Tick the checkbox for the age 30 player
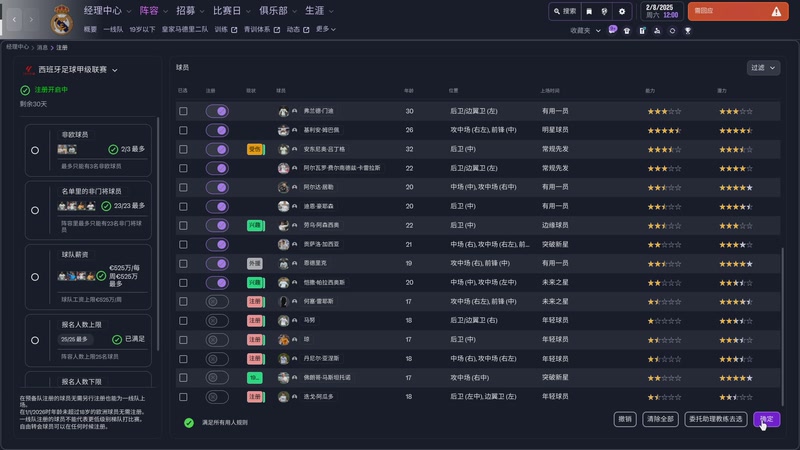 [x=183, y=111]
